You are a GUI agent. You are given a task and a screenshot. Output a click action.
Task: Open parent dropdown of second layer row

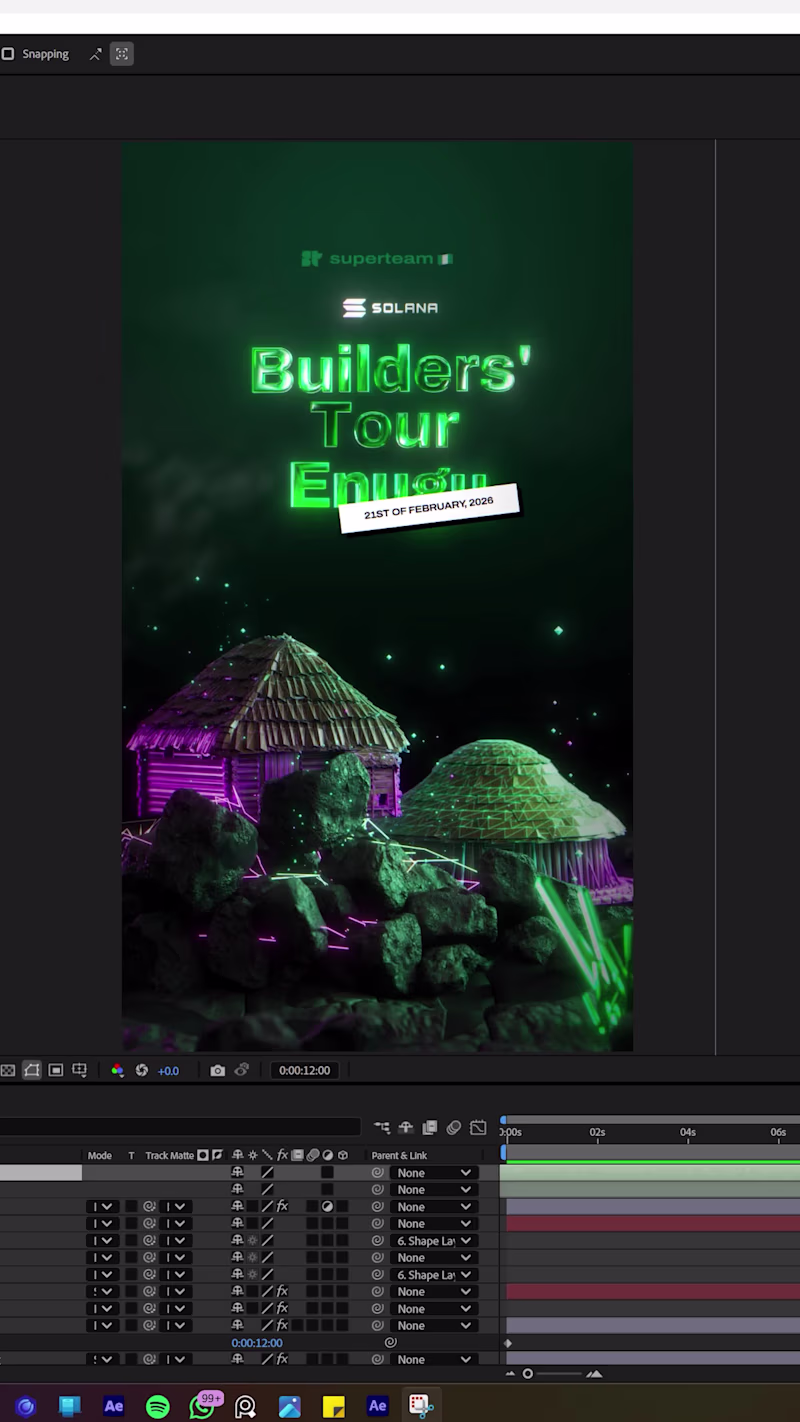pos(433,1190)
